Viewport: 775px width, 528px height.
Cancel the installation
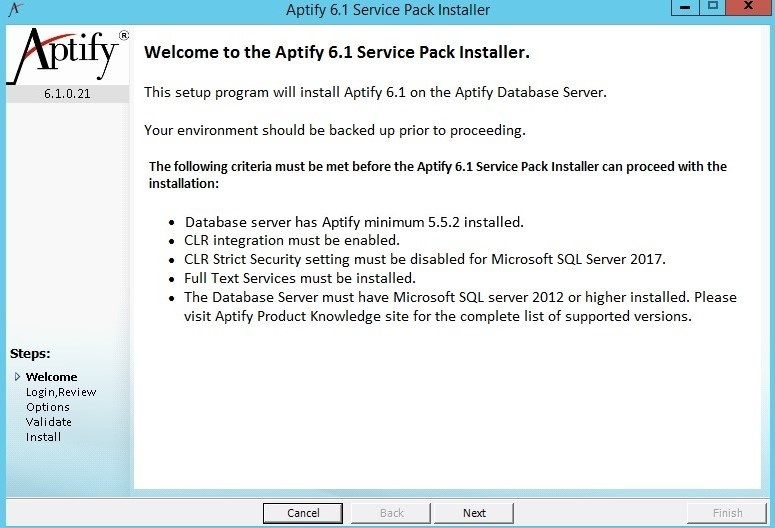303,513
